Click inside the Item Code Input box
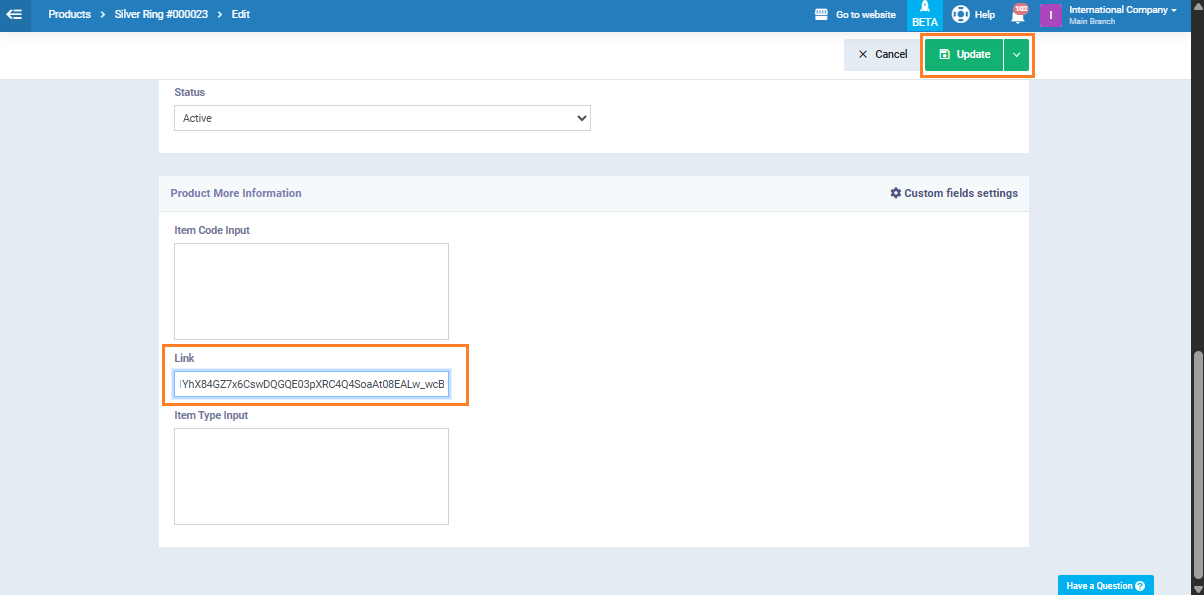This screenshot has width=1204, height=595. pyautogui.click(x=311, y=291)
